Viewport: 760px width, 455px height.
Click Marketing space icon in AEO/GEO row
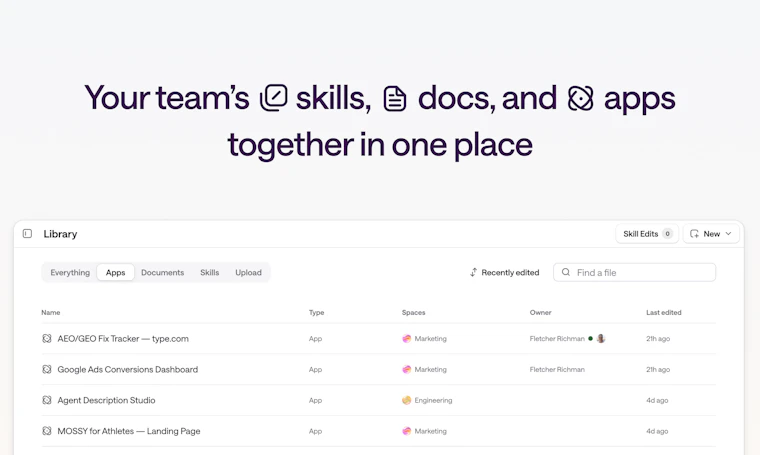(x=407, y=339)
